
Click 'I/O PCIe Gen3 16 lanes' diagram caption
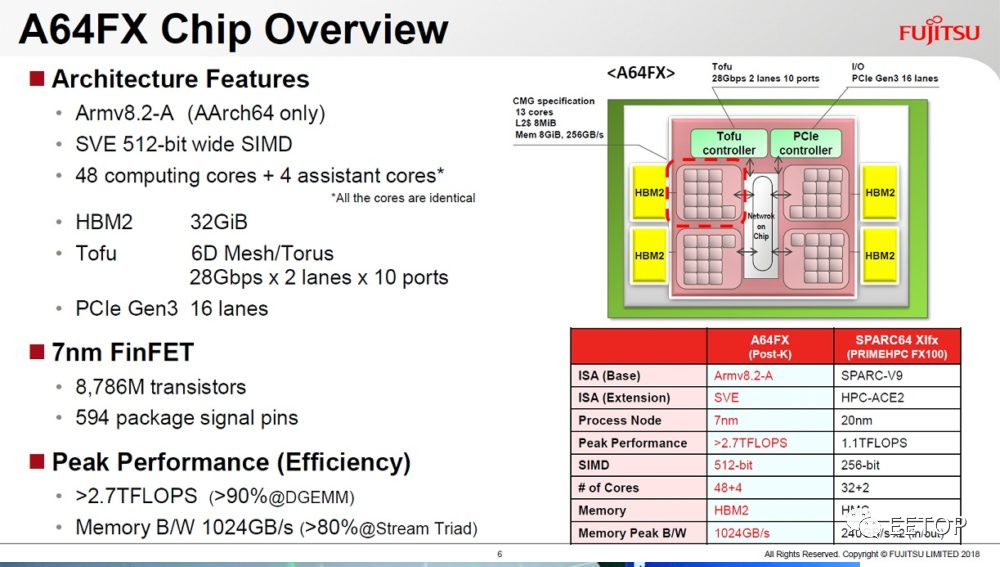[895, 73]
